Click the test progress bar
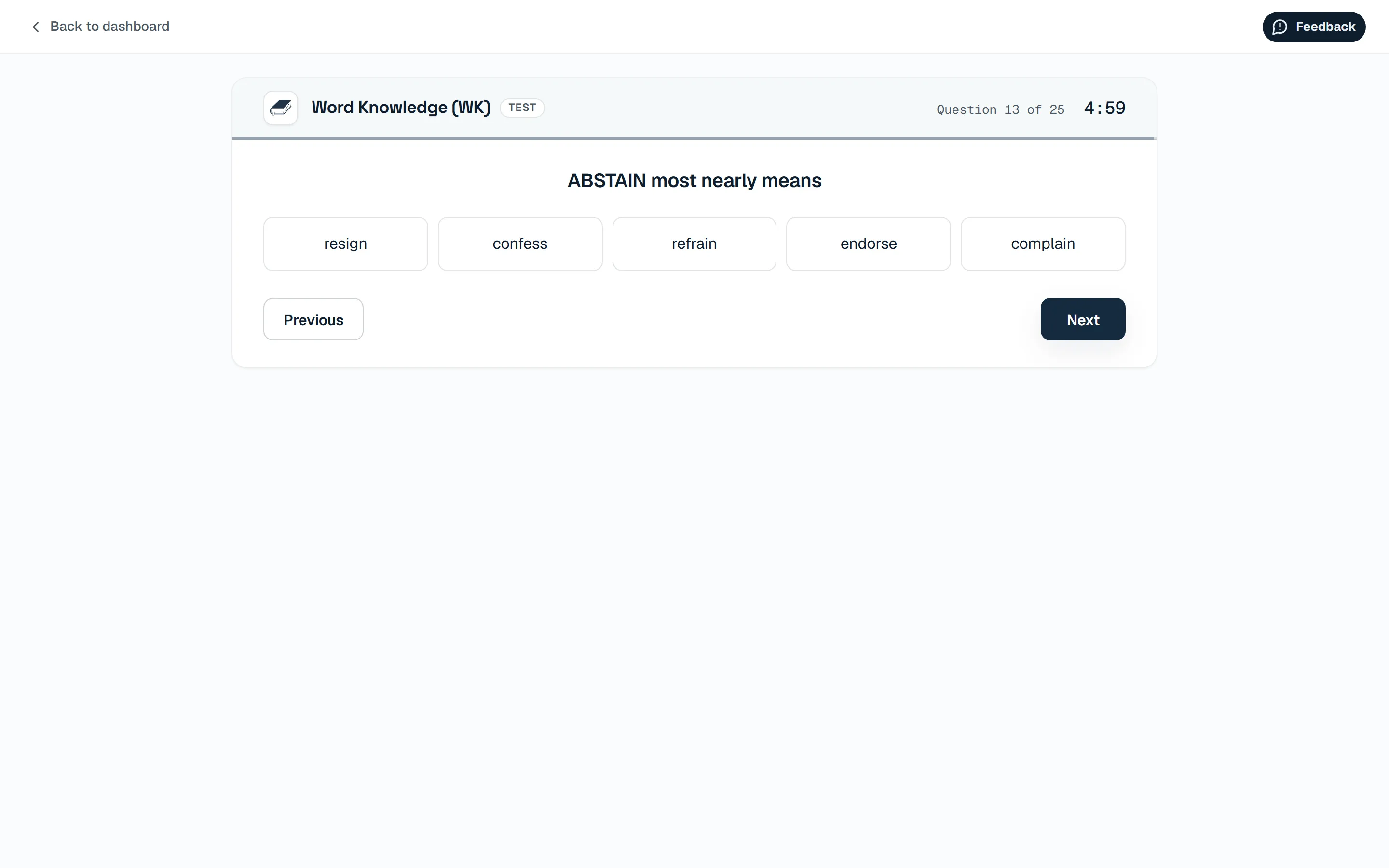 tap(694, 138)
